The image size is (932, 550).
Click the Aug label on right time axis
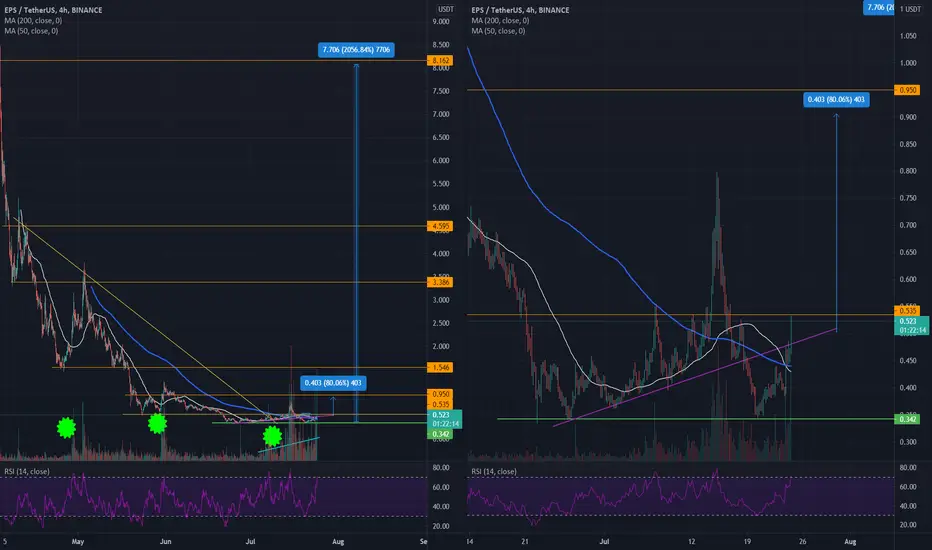pos(851,542)
